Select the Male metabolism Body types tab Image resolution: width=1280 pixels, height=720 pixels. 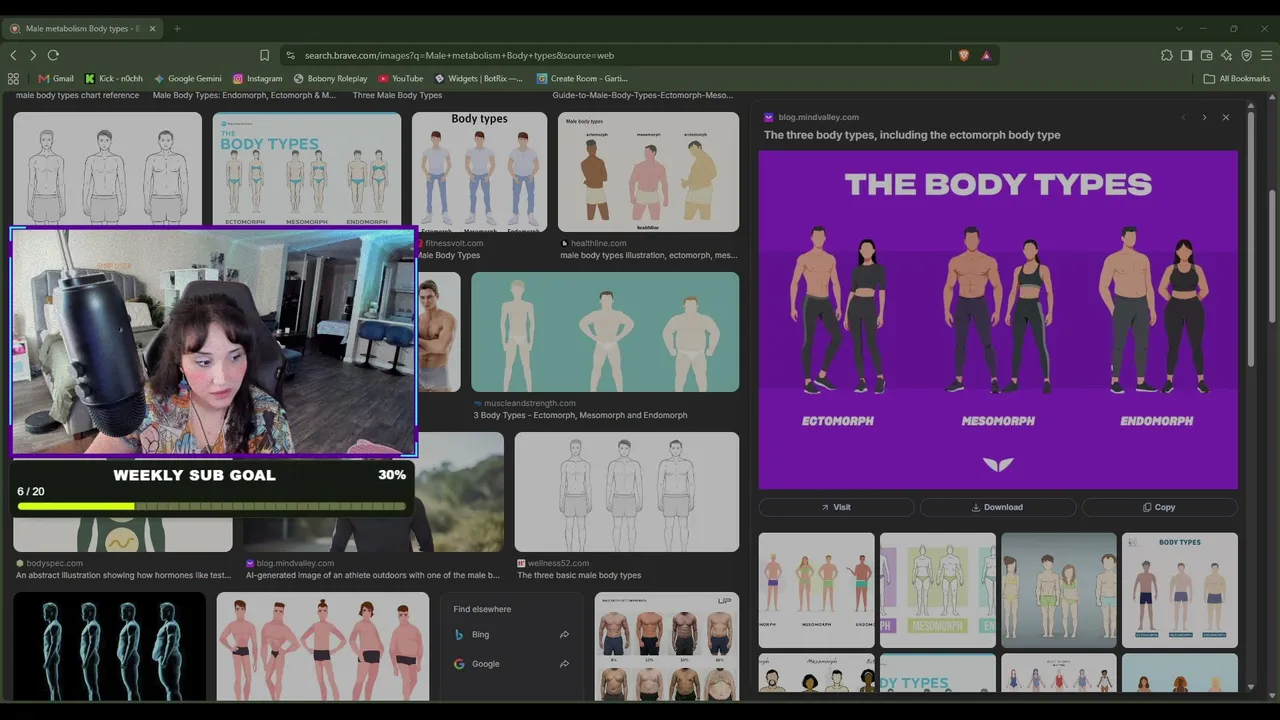coord(82,28)
